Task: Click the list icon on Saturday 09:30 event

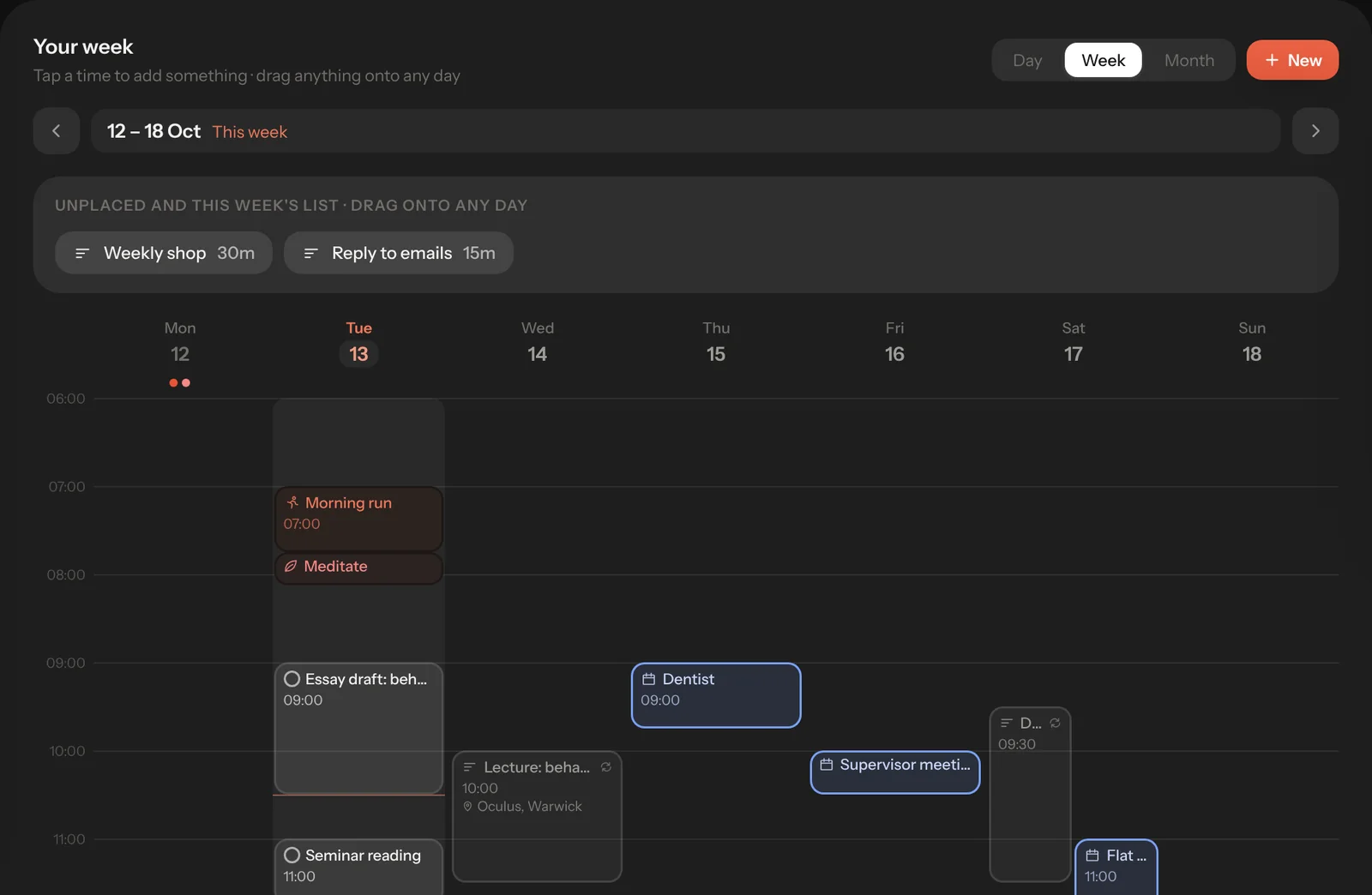Action: coord(1006,723)
